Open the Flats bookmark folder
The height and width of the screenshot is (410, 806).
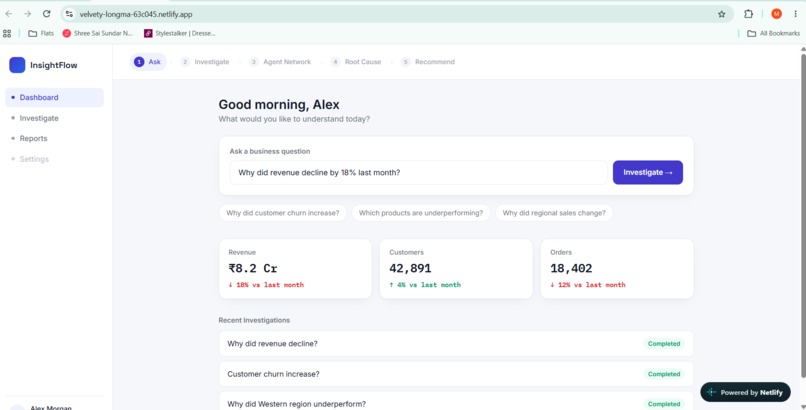41,33
